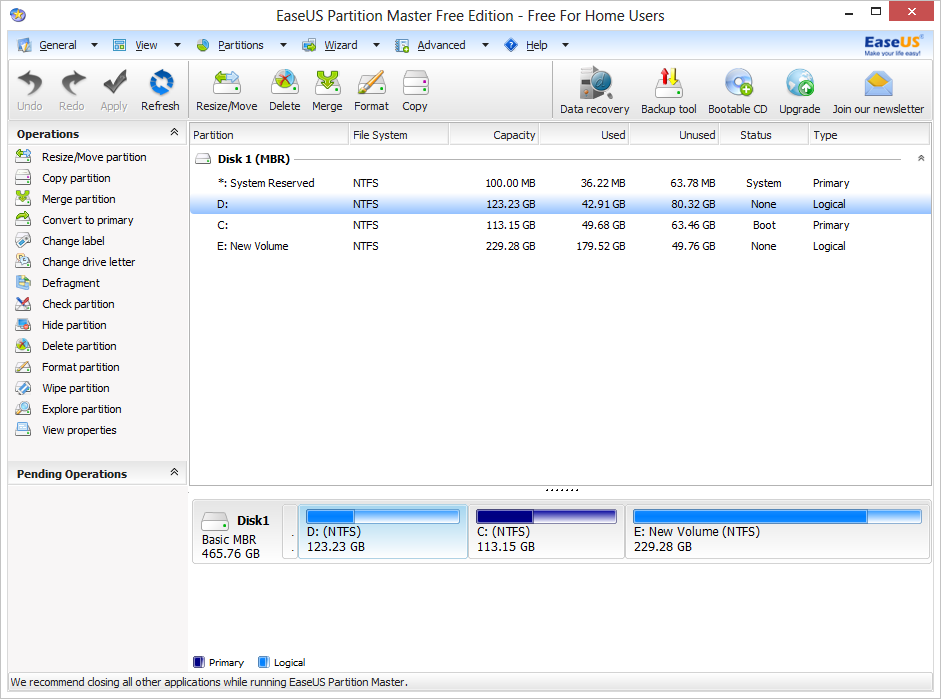The image size is (941, 699).
Task: Open the Help menu
Action: [537, 45]
